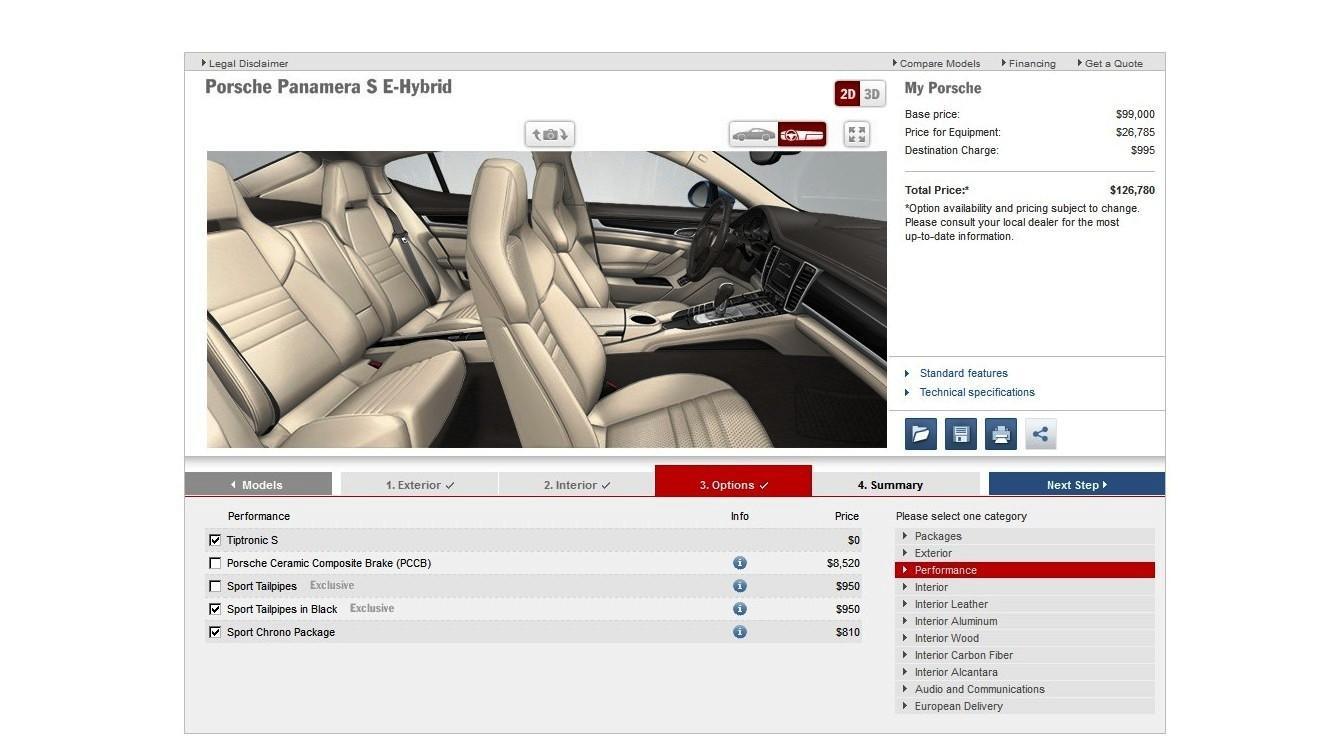1326x742 pixels.
Task: Open the 2. Interior step tab
Action: [x=577, y=484]
